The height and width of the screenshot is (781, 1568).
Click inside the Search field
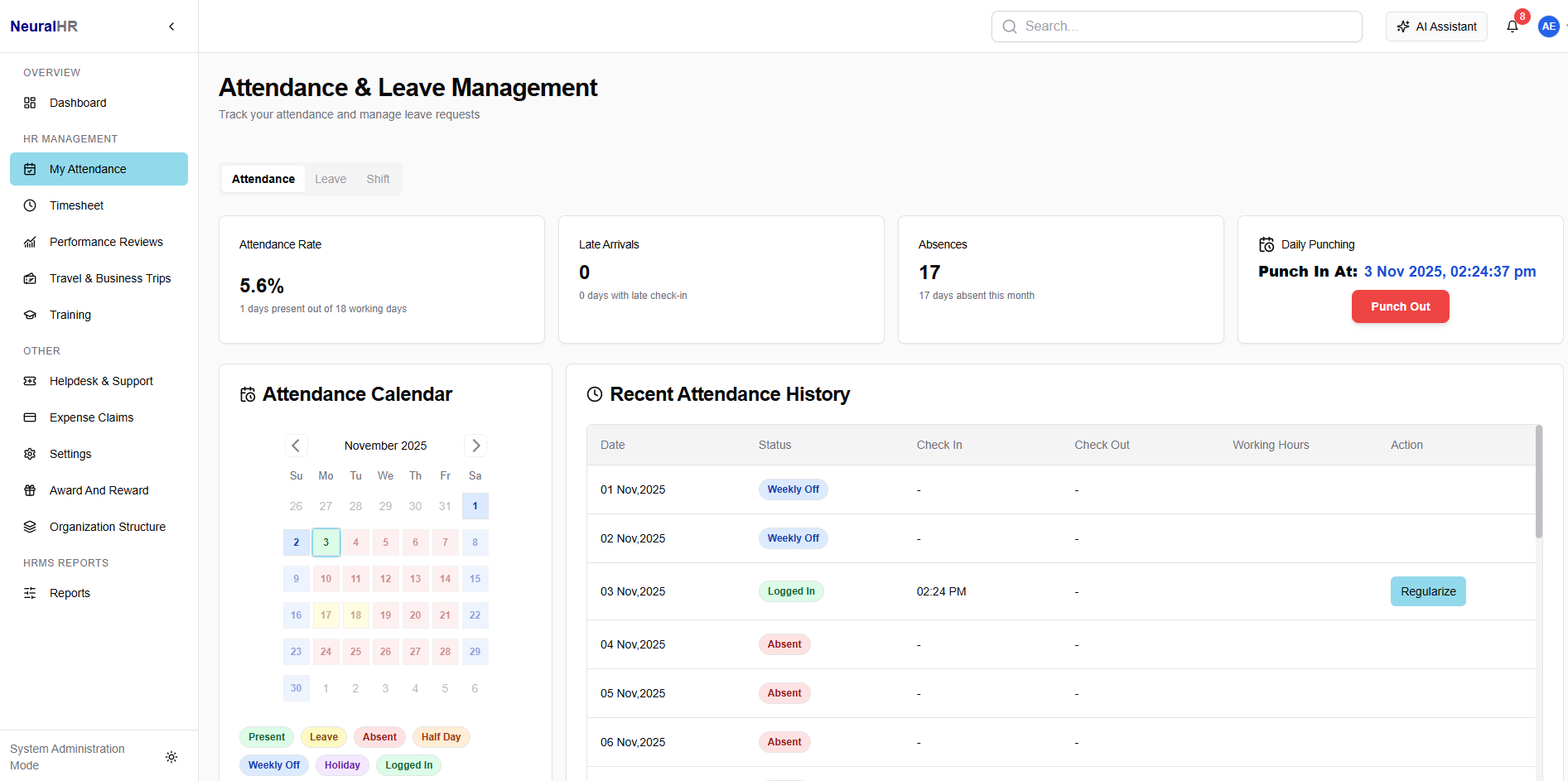point(1176,26)
